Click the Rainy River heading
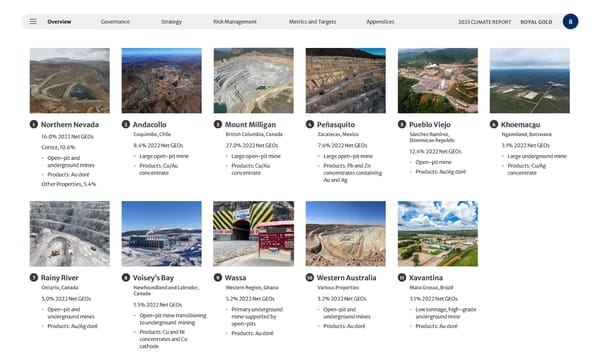This screenshot has height=364, width=600. click(60, 277)
